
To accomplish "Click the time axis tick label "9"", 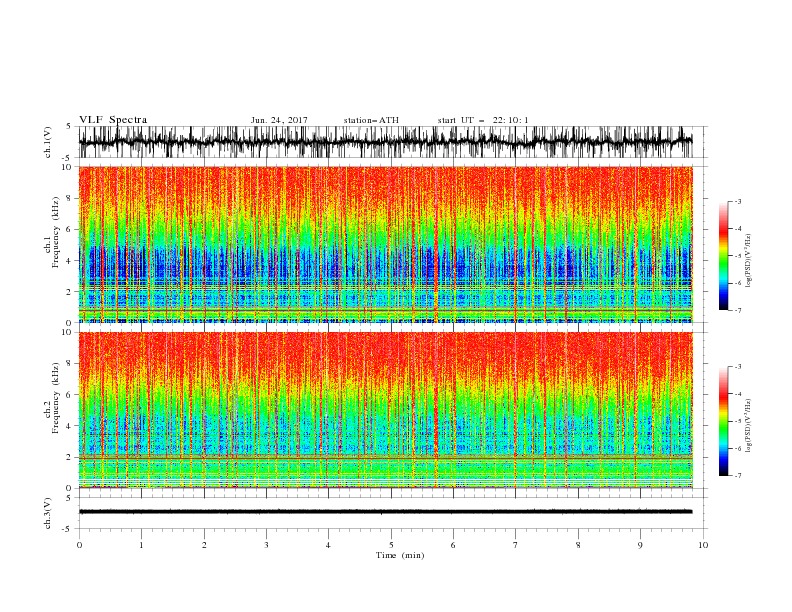I will [640, 545].
